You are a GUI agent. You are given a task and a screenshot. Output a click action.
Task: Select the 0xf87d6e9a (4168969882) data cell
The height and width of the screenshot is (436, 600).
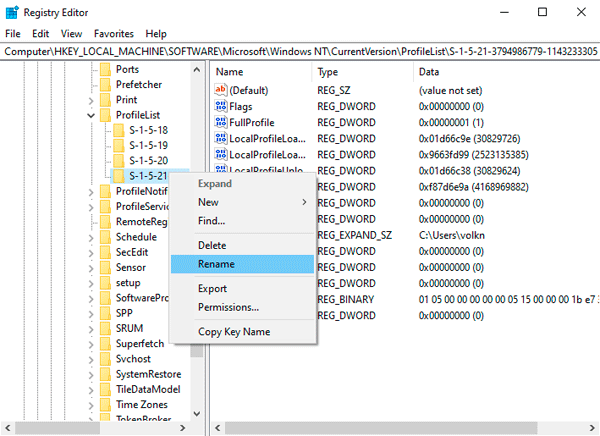473,187
